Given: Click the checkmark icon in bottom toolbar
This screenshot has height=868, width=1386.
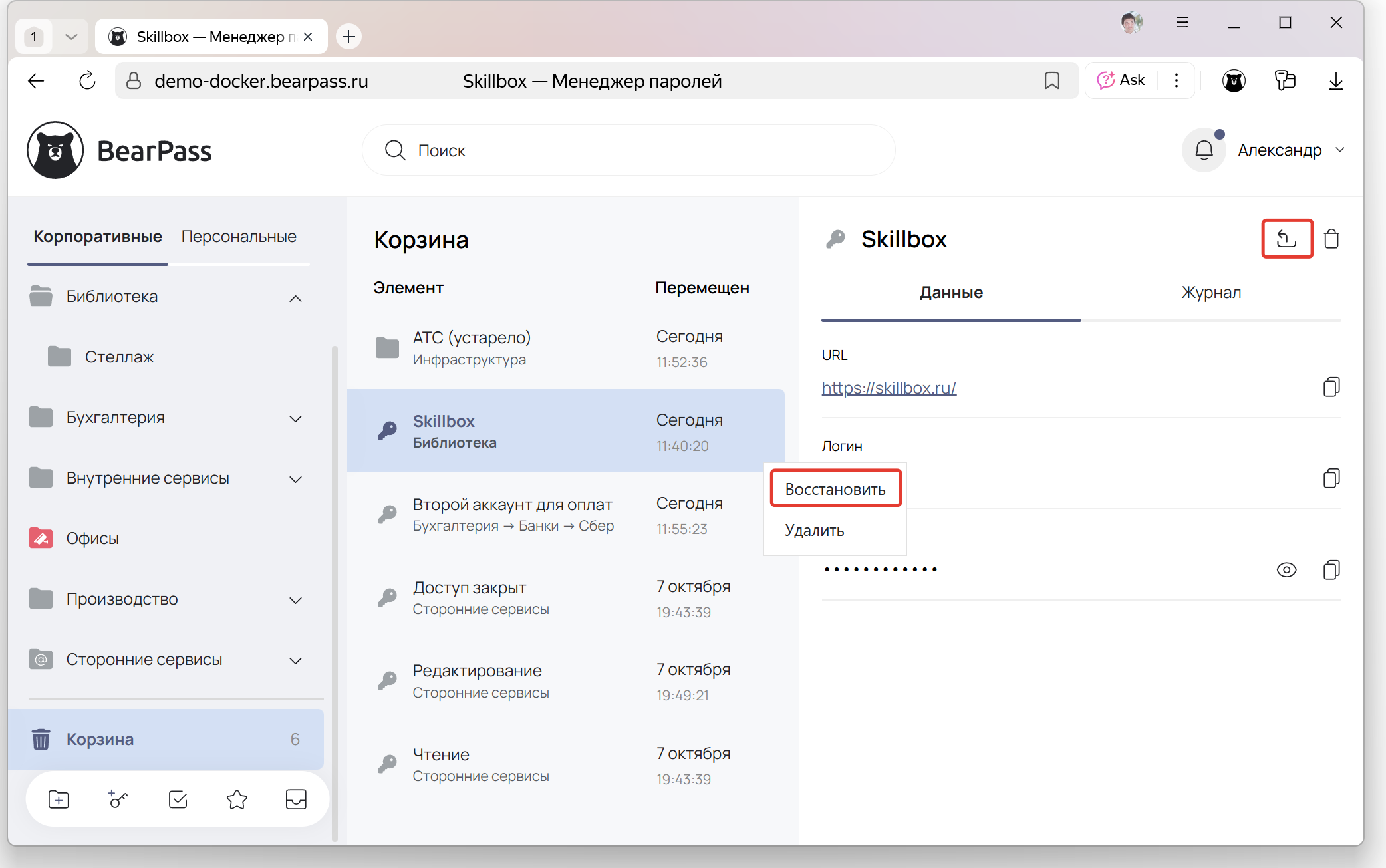Looking at the screenshot, I should tap(178, 799).
